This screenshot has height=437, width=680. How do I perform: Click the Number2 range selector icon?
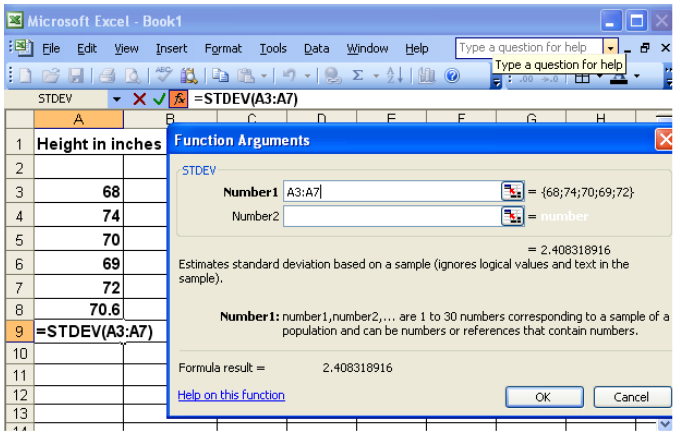512,216
